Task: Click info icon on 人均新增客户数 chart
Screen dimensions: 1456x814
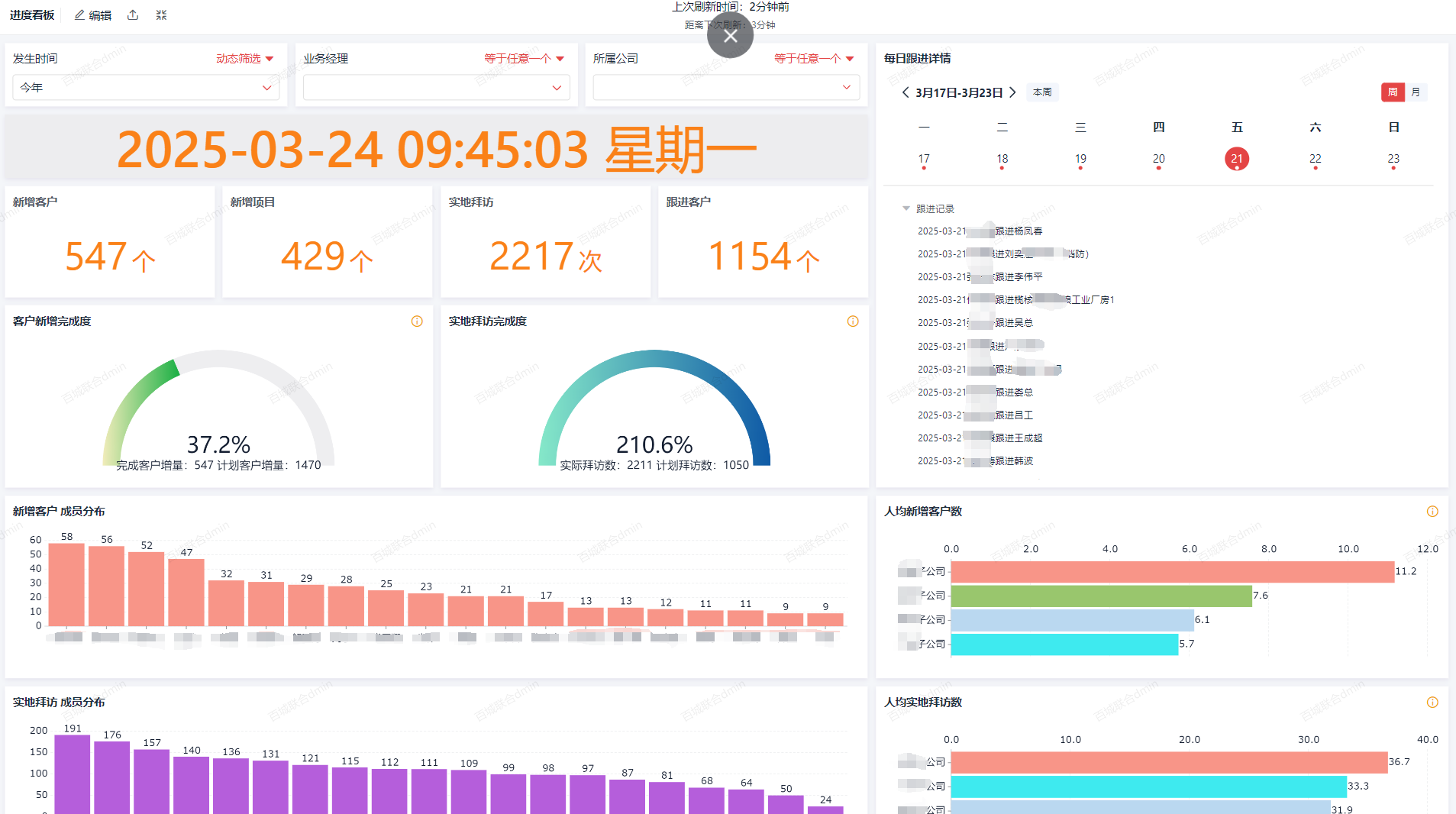Action: [x=1432, y=512]
